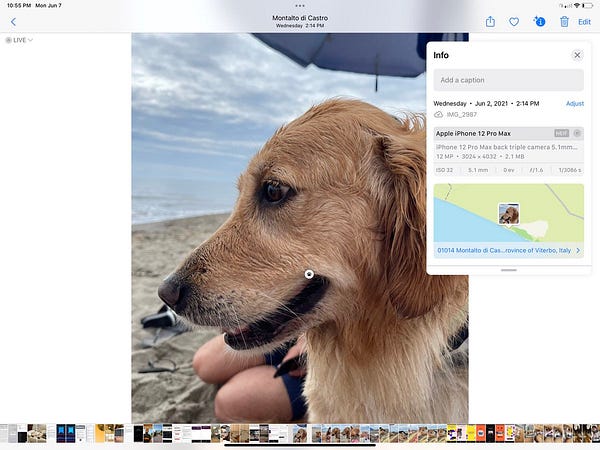
Task: Open Edit mode for this photo
Action: click(x=584, y=22)
